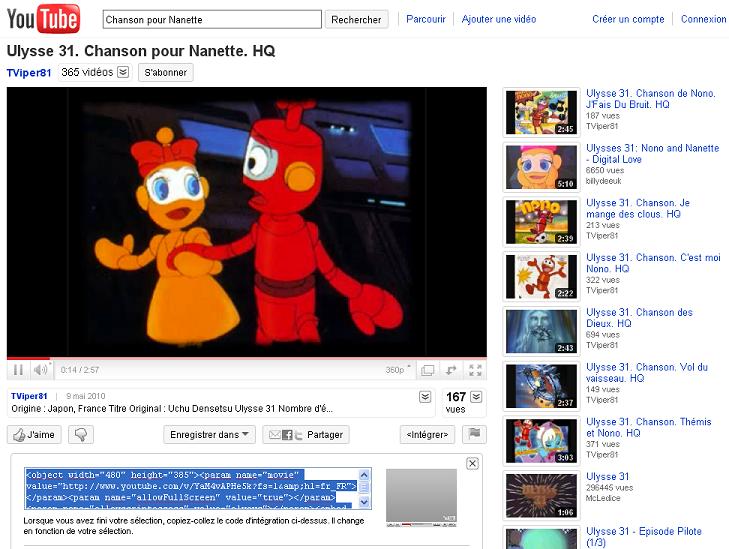Open Ulysse 31. Chanson de Nono title link
This screenshot has width=729, height=549.
(650, 99)
